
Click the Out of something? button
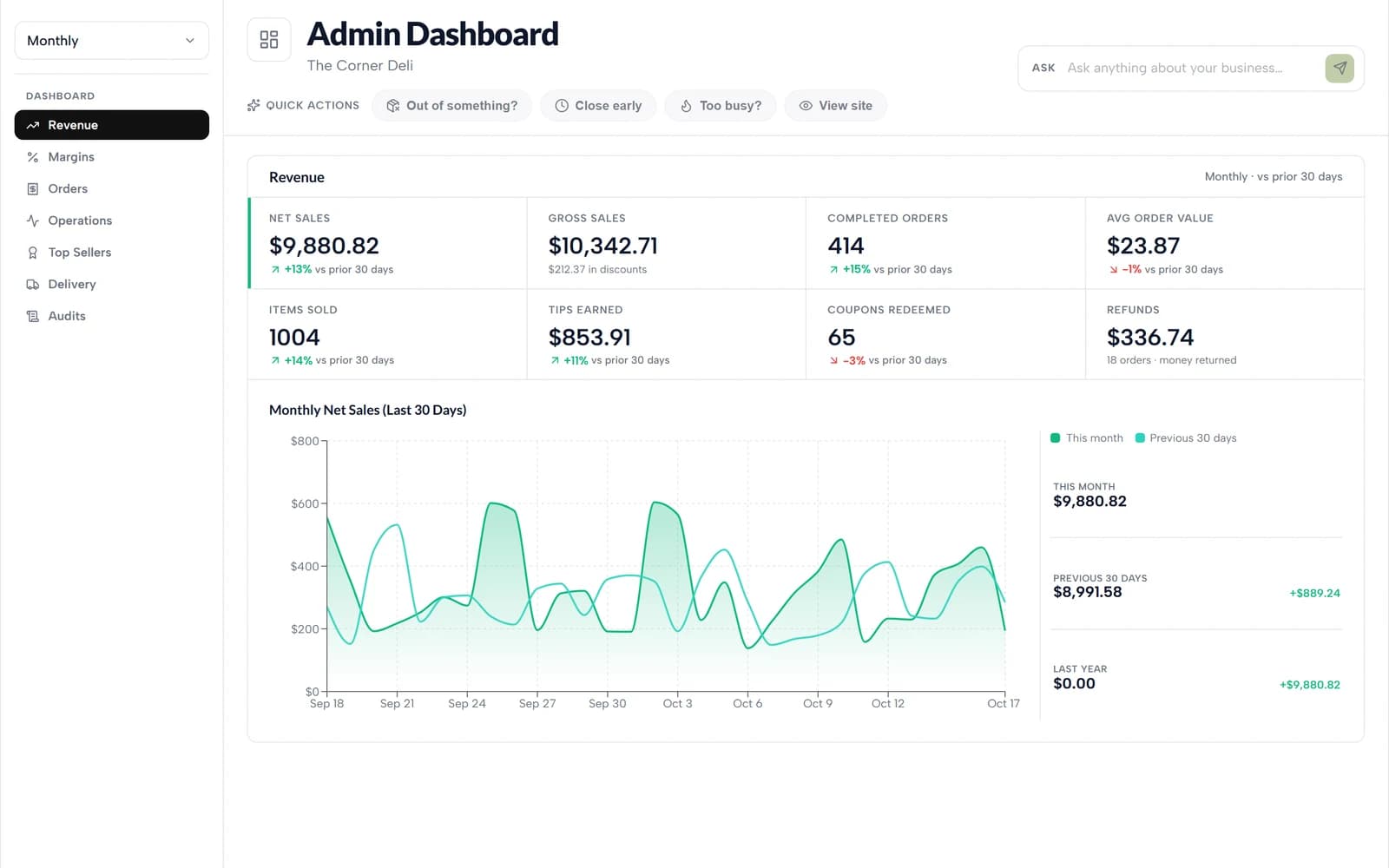[x=451, y=105]
